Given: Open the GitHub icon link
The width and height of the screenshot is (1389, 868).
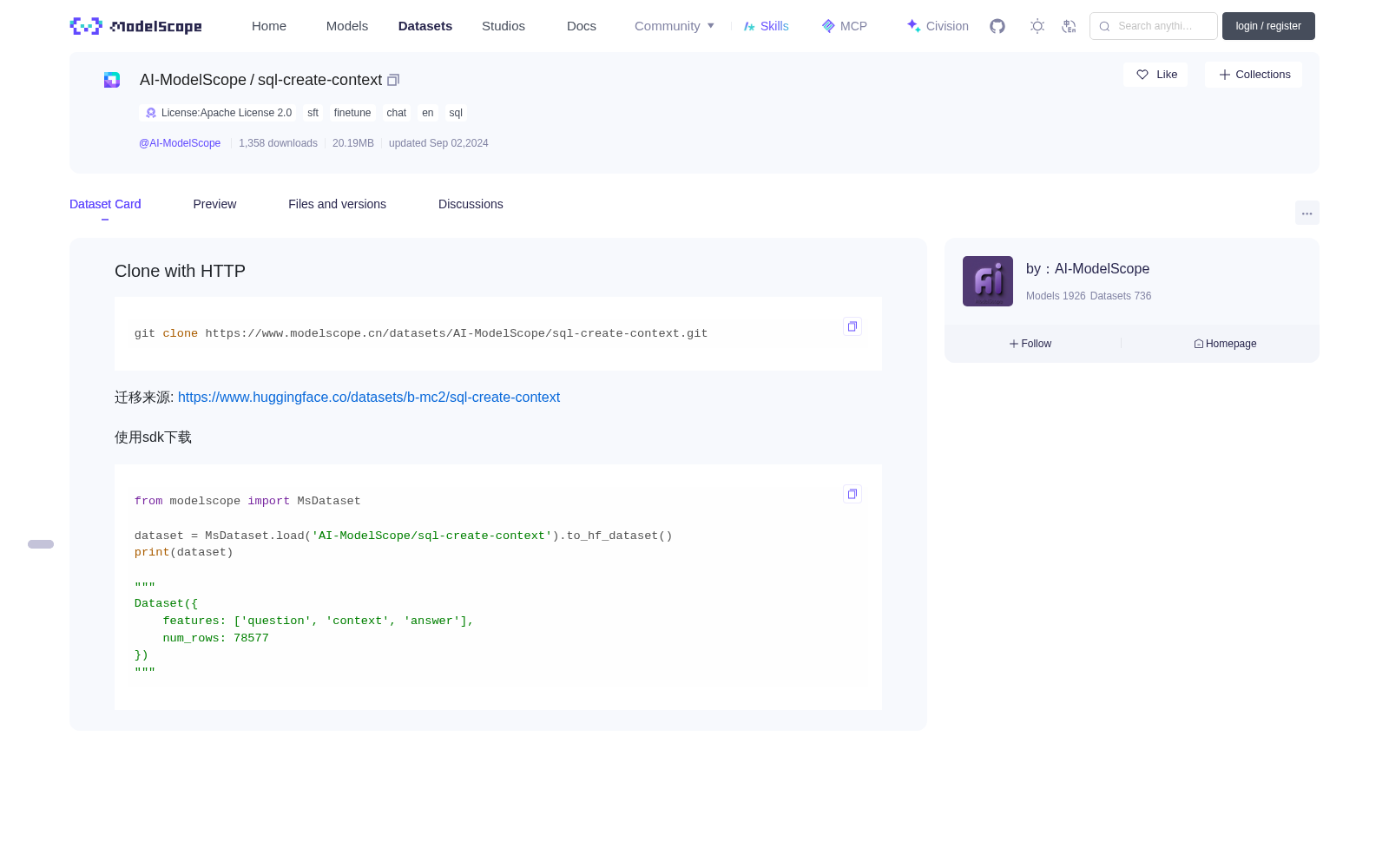Looking at the screenshot, I should click(x=997, y=26).
